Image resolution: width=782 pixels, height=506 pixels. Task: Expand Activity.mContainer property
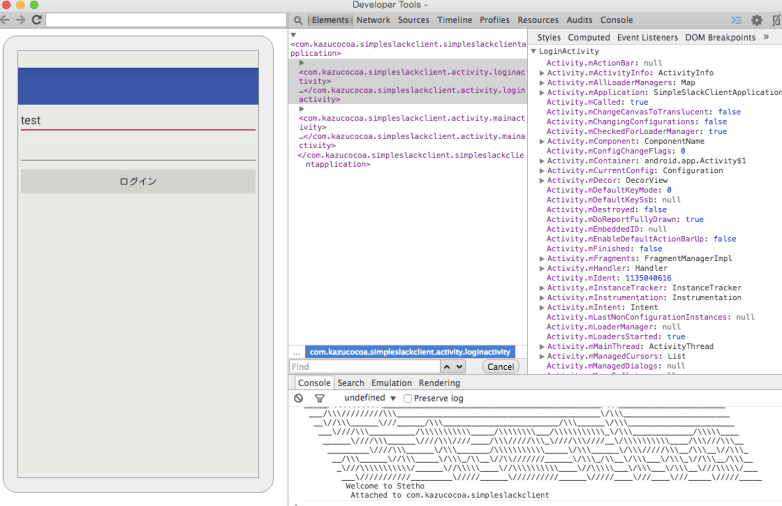click(x=542, y=161)
